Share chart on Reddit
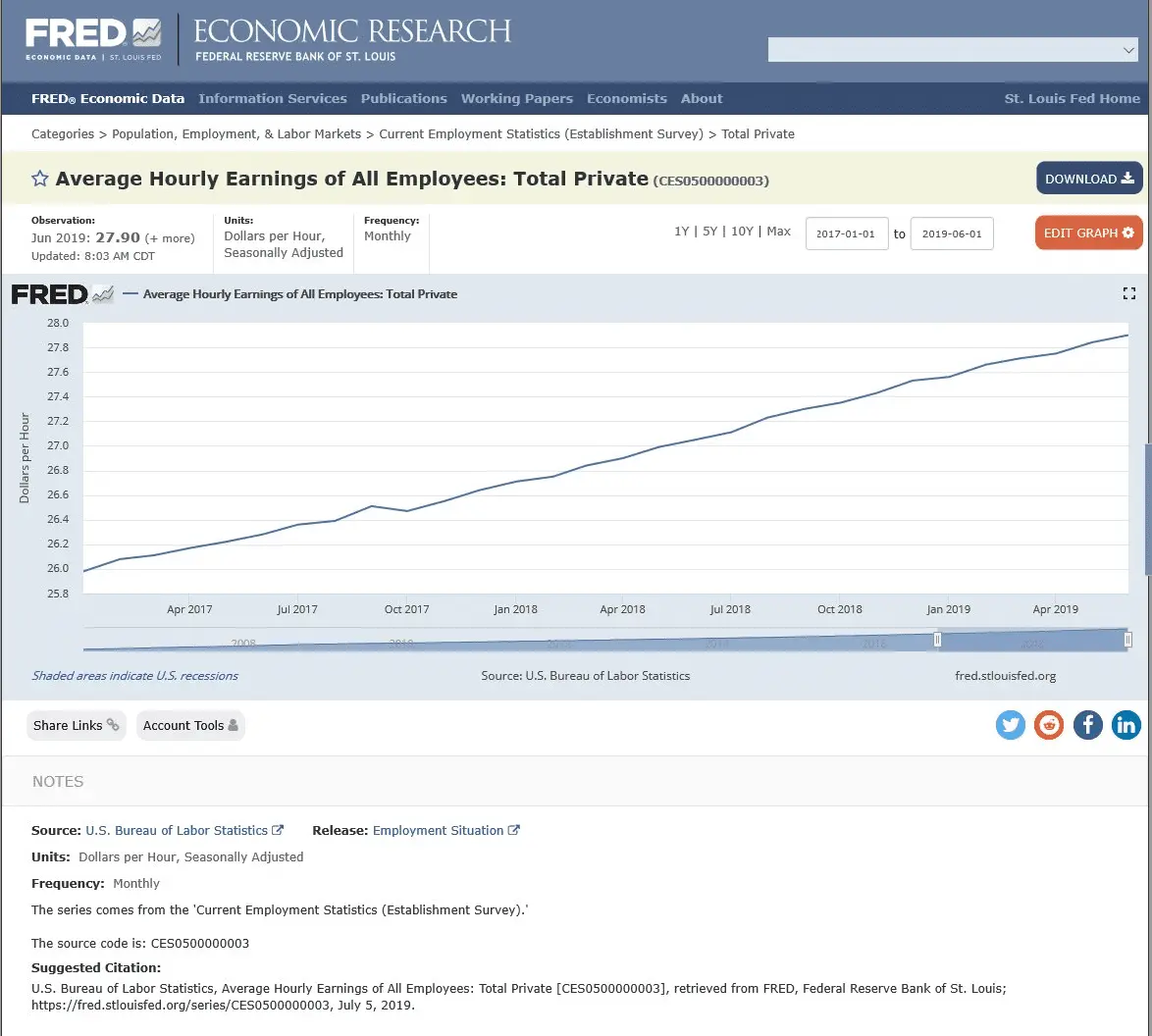Screen dimensions: 1152x1036 1049,725
